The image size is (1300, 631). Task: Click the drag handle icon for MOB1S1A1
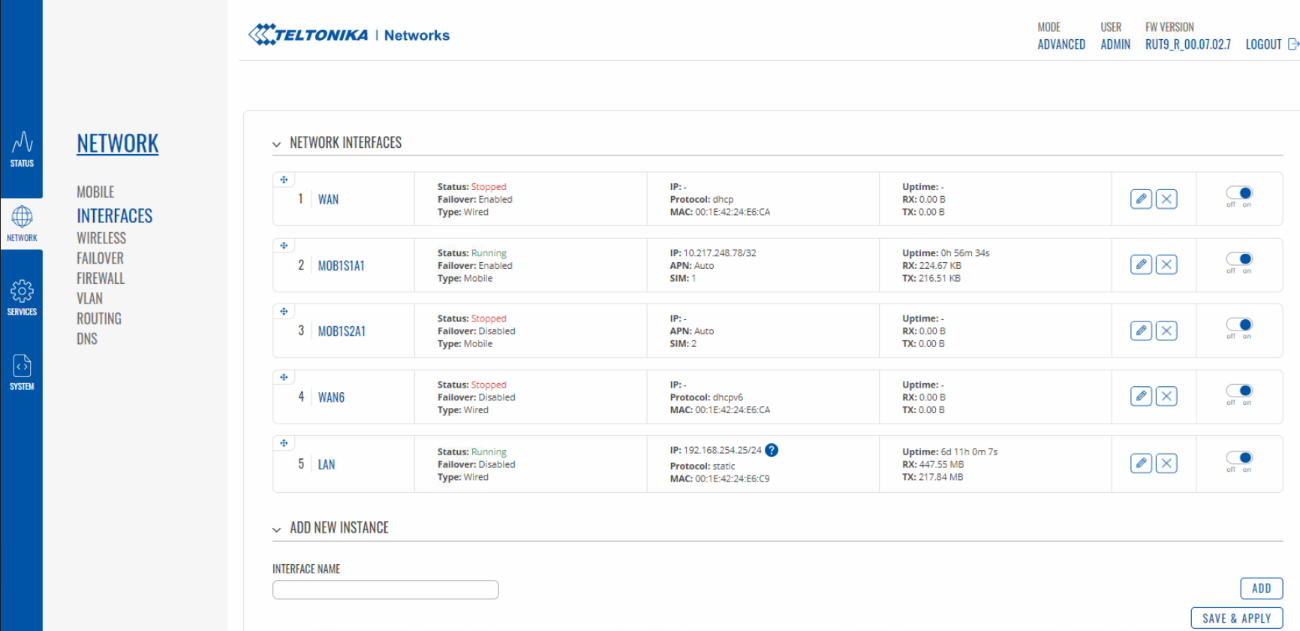284,245
